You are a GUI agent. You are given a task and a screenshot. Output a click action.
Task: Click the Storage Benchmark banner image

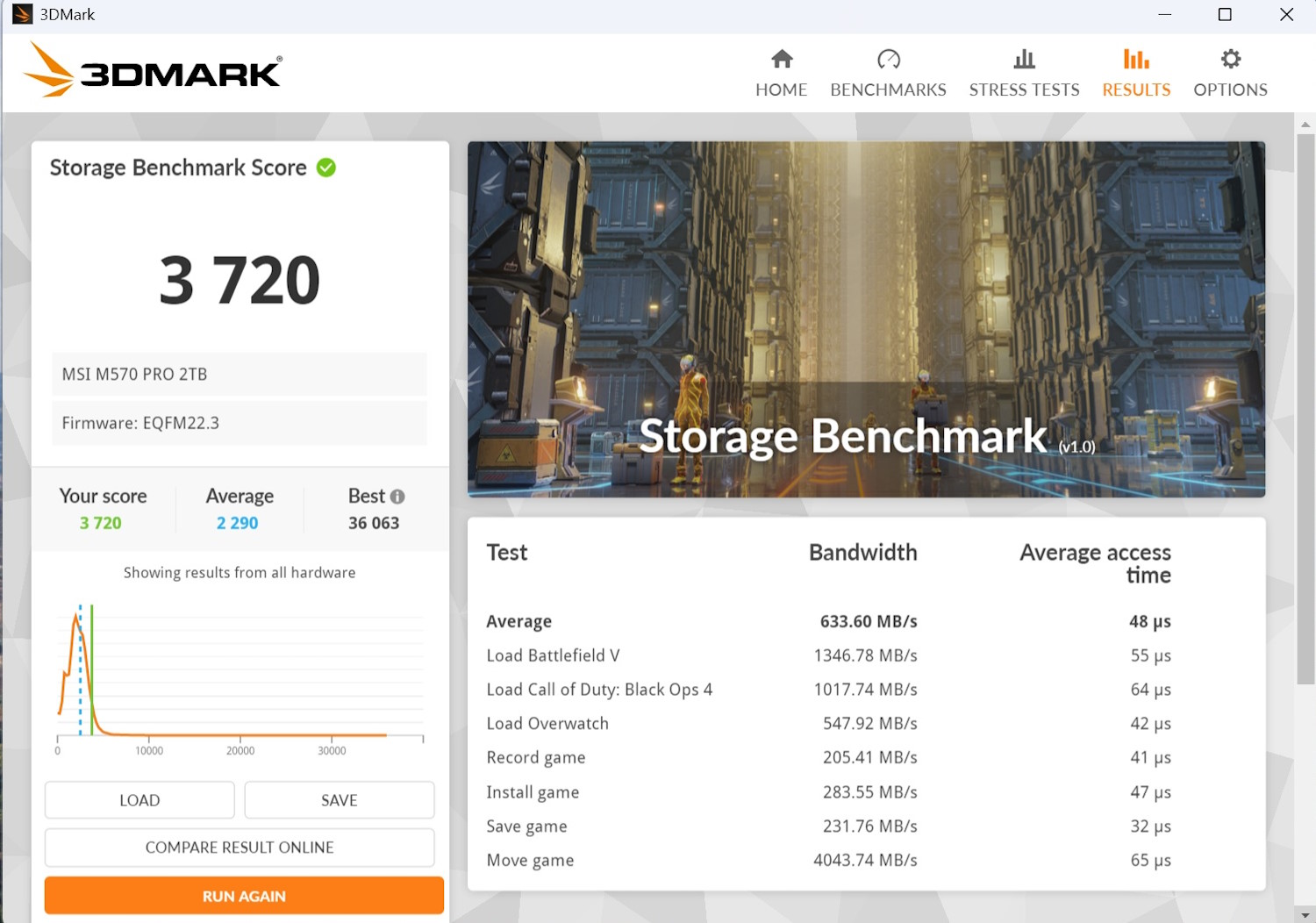coord(866,319)
